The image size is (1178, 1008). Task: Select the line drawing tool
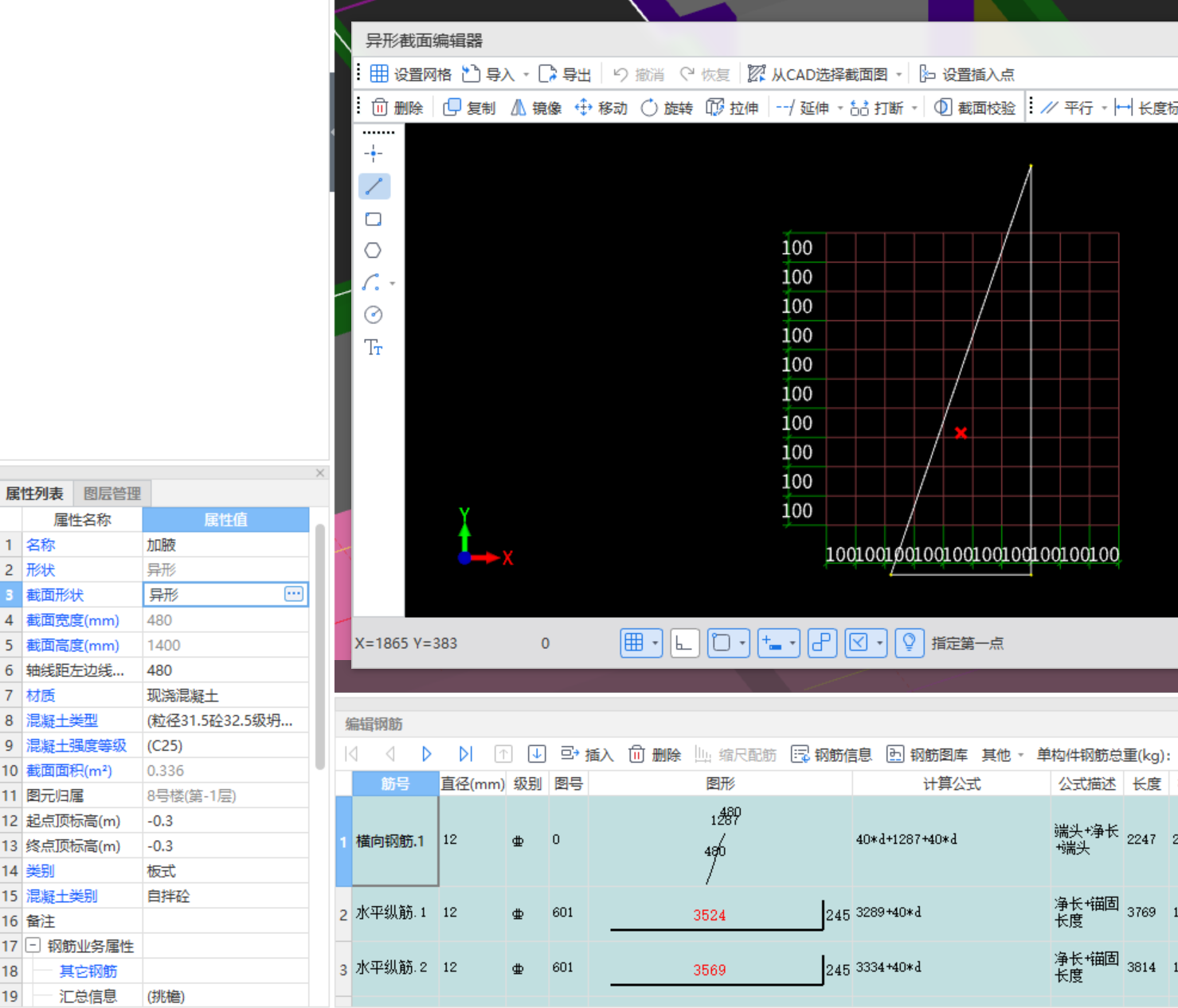(374, 186)
